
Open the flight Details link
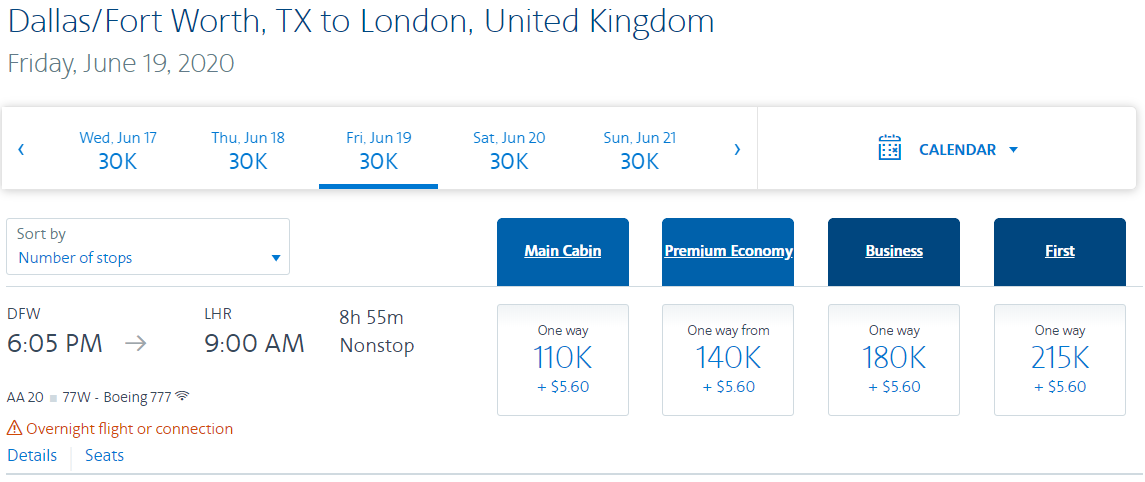32,456
